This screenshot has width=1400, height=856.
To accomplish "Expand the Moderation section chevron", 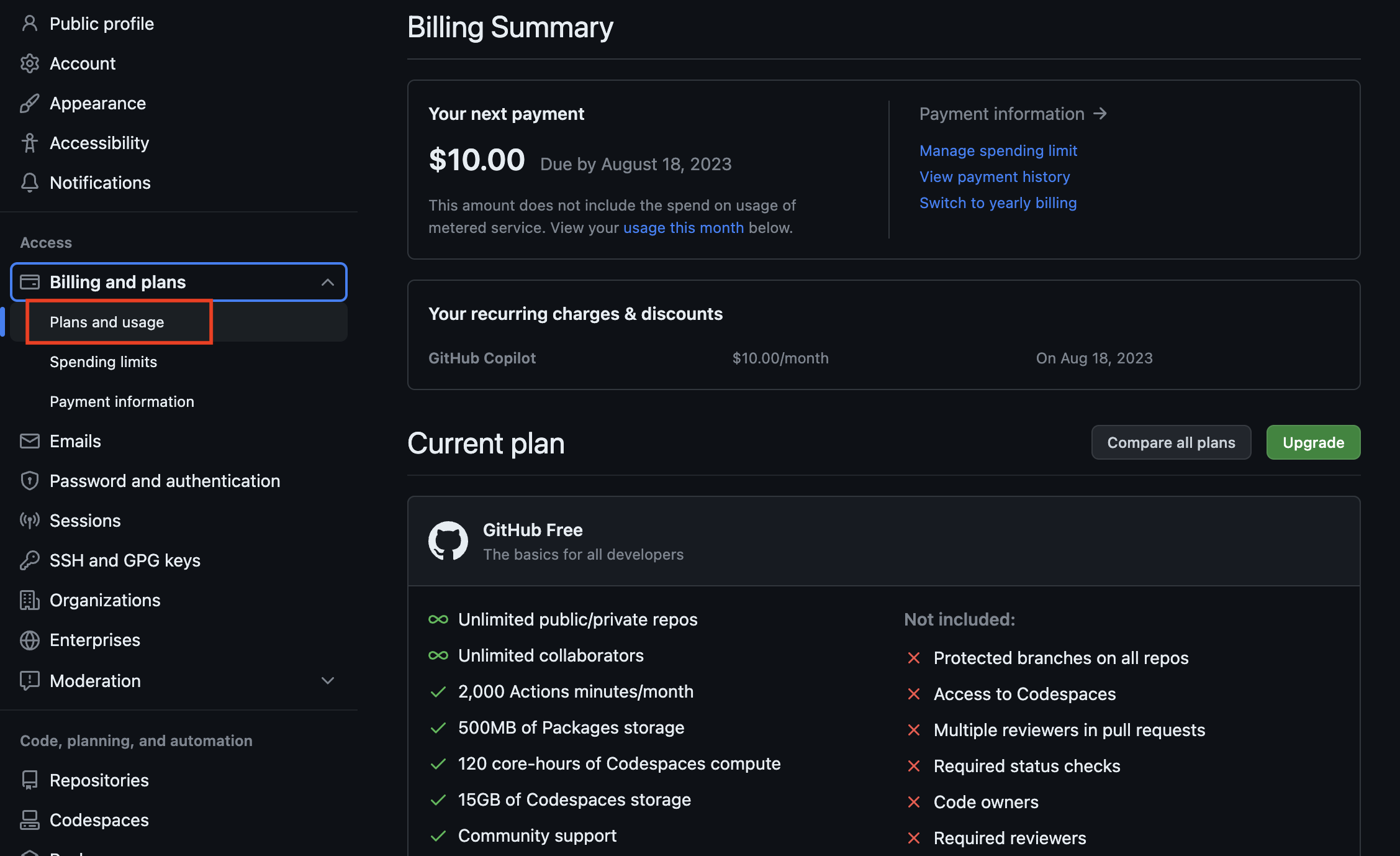I will [x=328, y=681].
